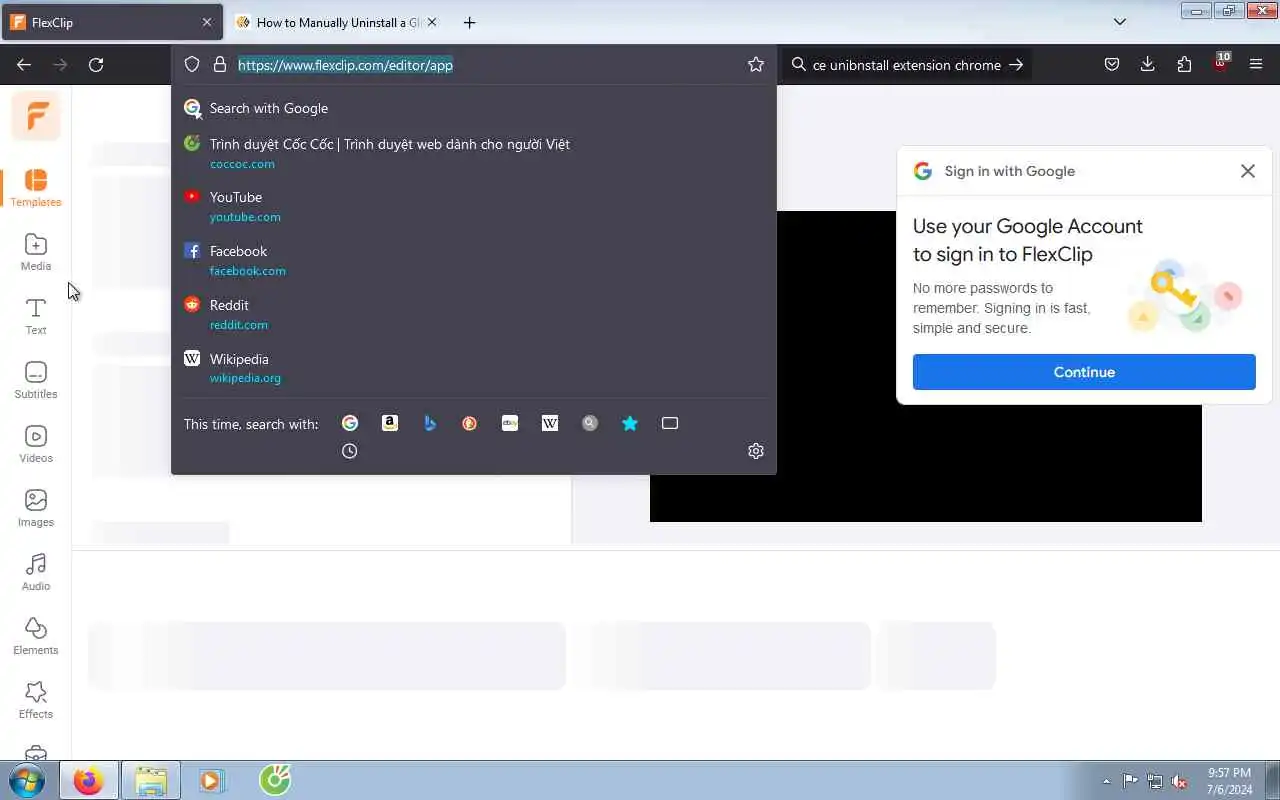Screen dimensions: 1280x800
Task: Open the Subtitles panel
Action: pos(35,380)
